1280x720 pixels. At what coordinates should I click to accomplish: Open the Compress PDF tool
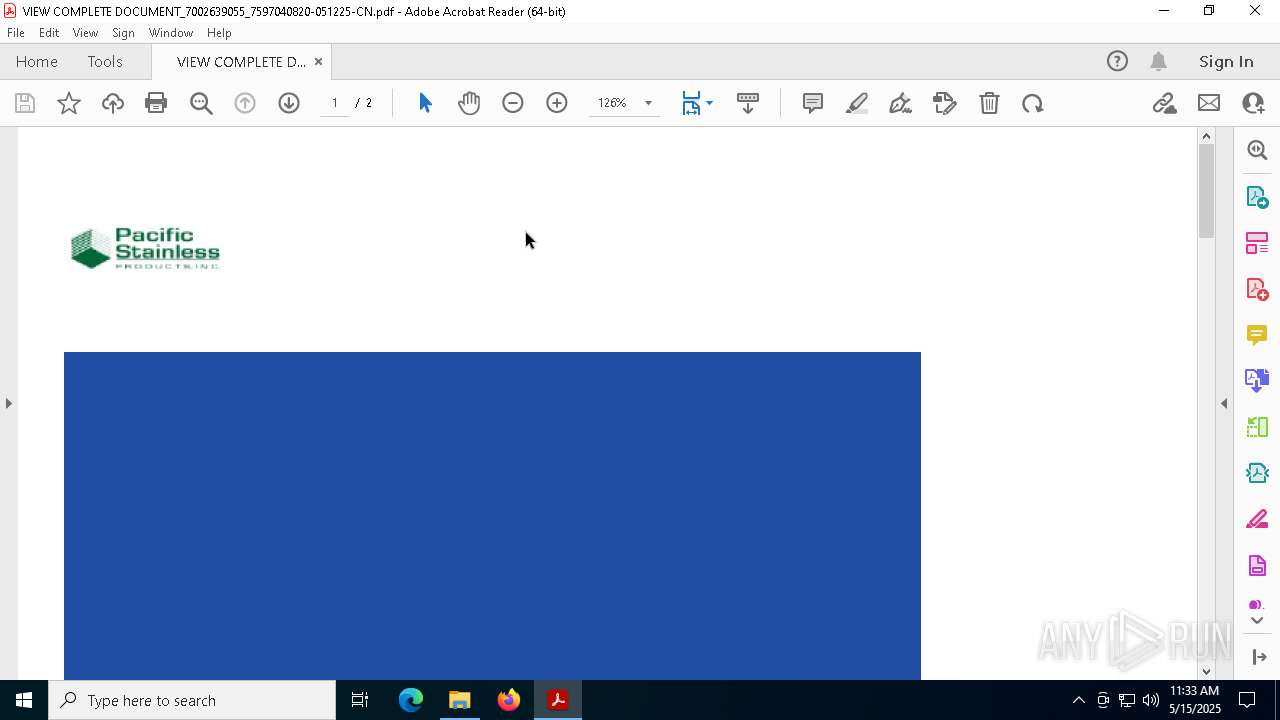pyautogui.click(x=1257, y=473)
